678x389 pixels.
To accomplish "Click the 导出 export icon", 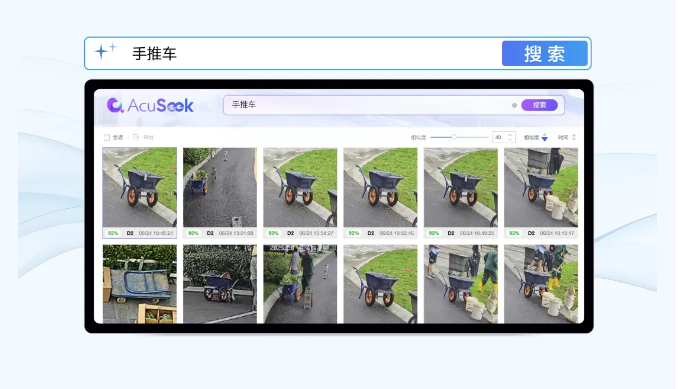I will tap(136, 137).
